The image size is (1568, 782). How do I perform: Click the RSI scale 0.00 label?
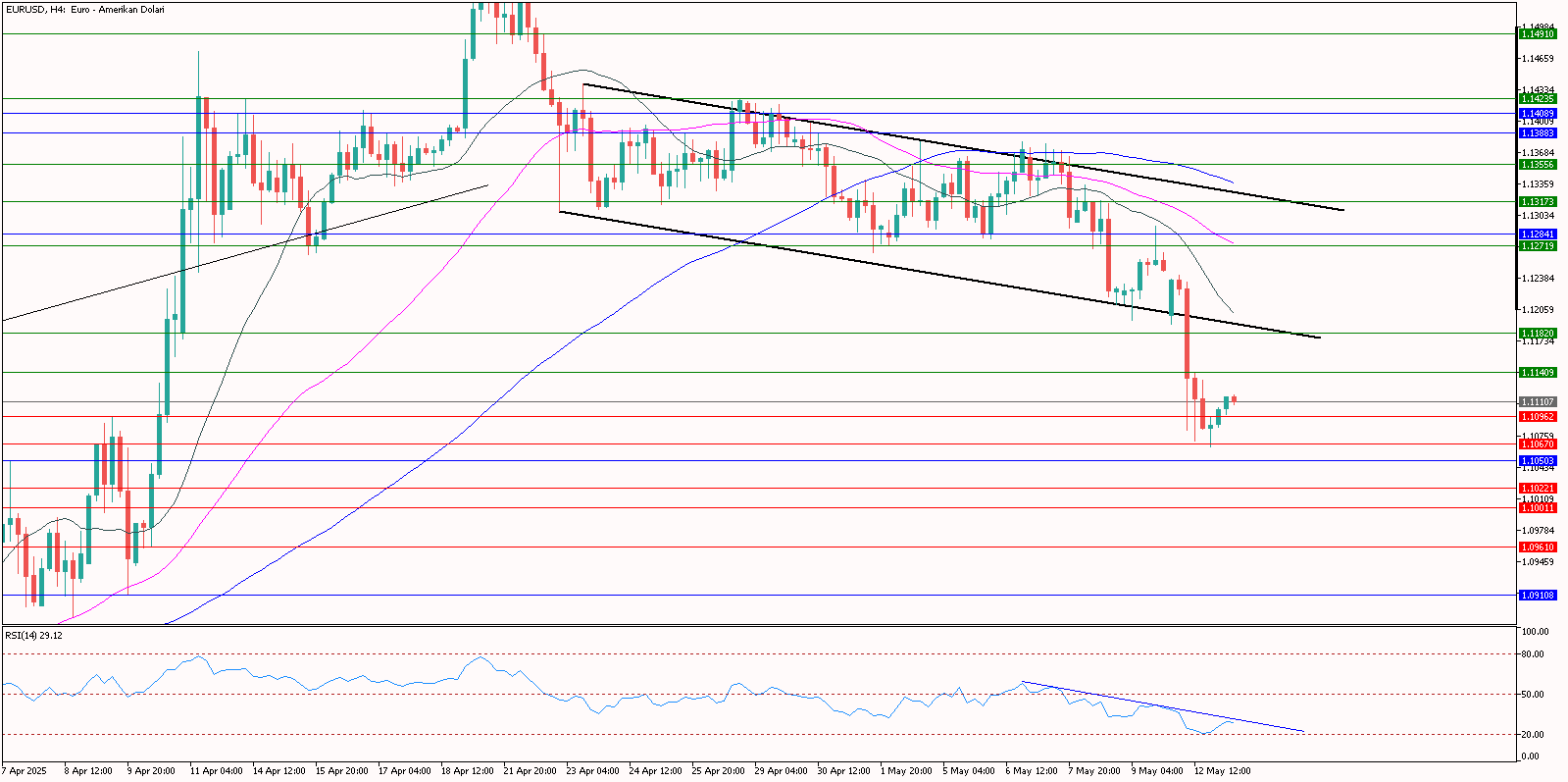(1531, 756)
